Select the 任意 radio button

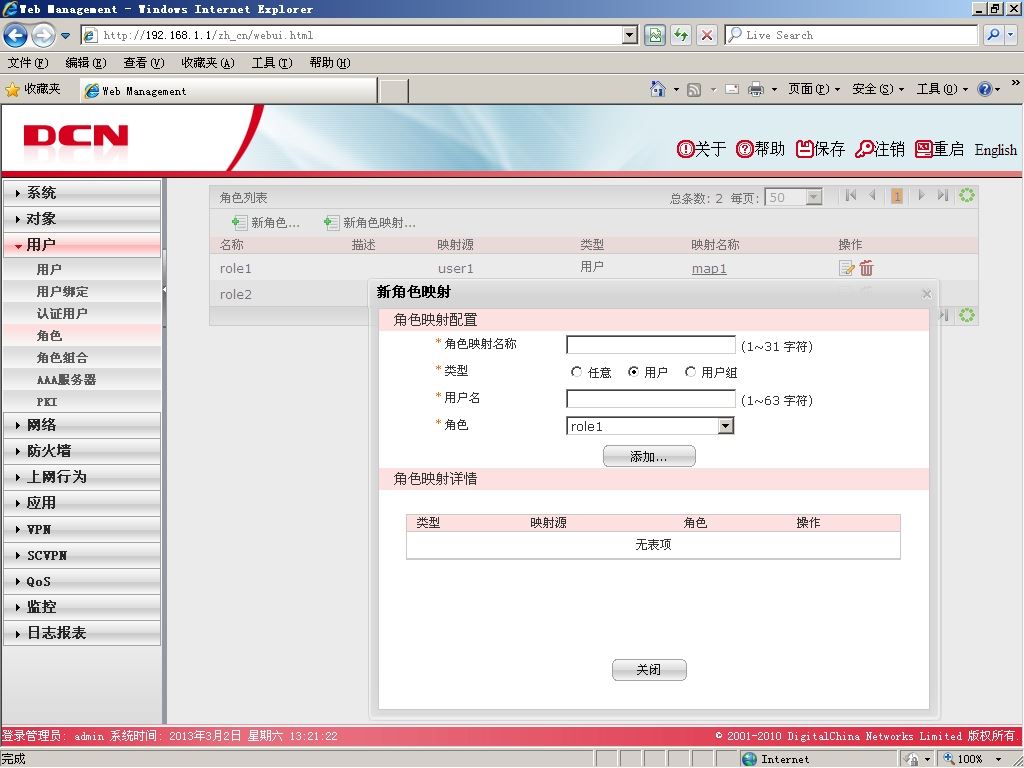coord(576,372)
